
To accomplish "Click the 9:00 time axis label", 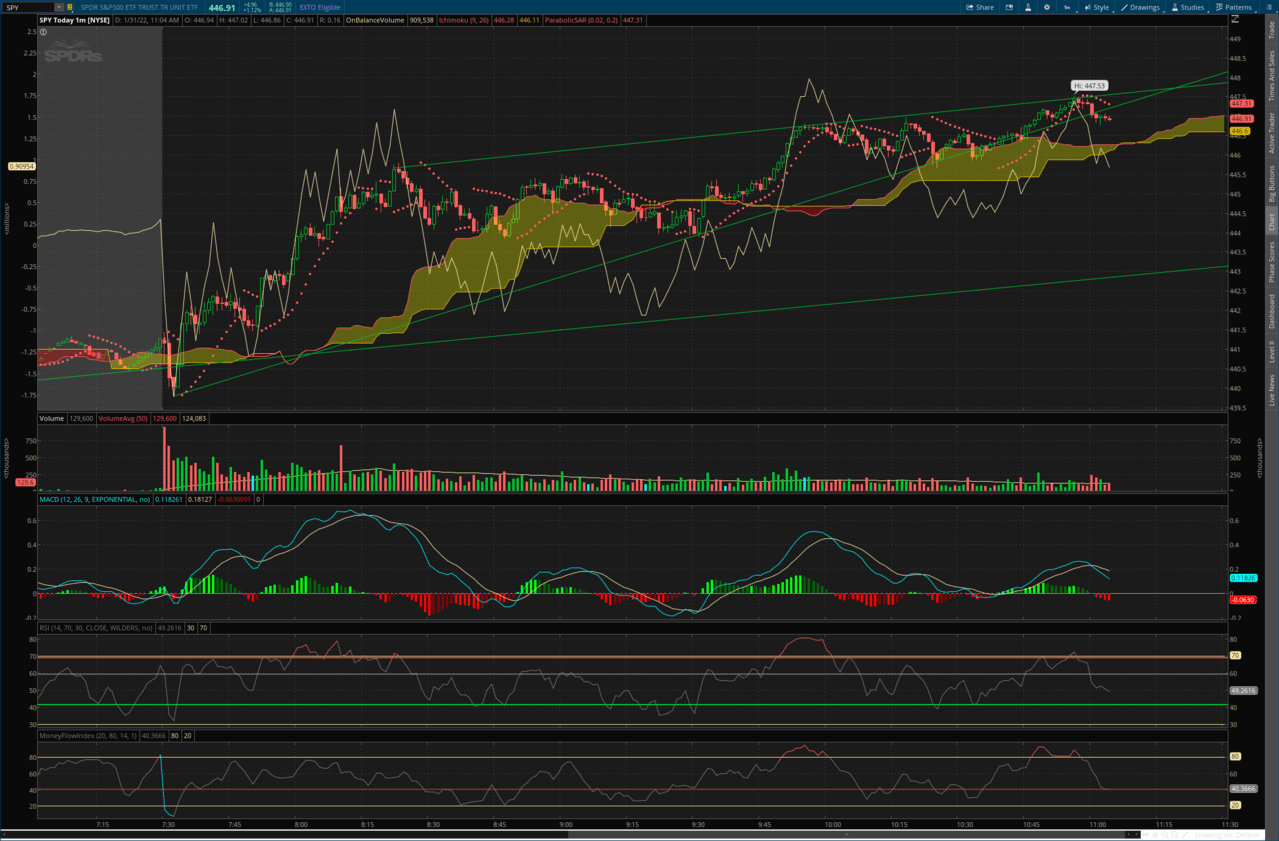I will click(x=566, y=824).
